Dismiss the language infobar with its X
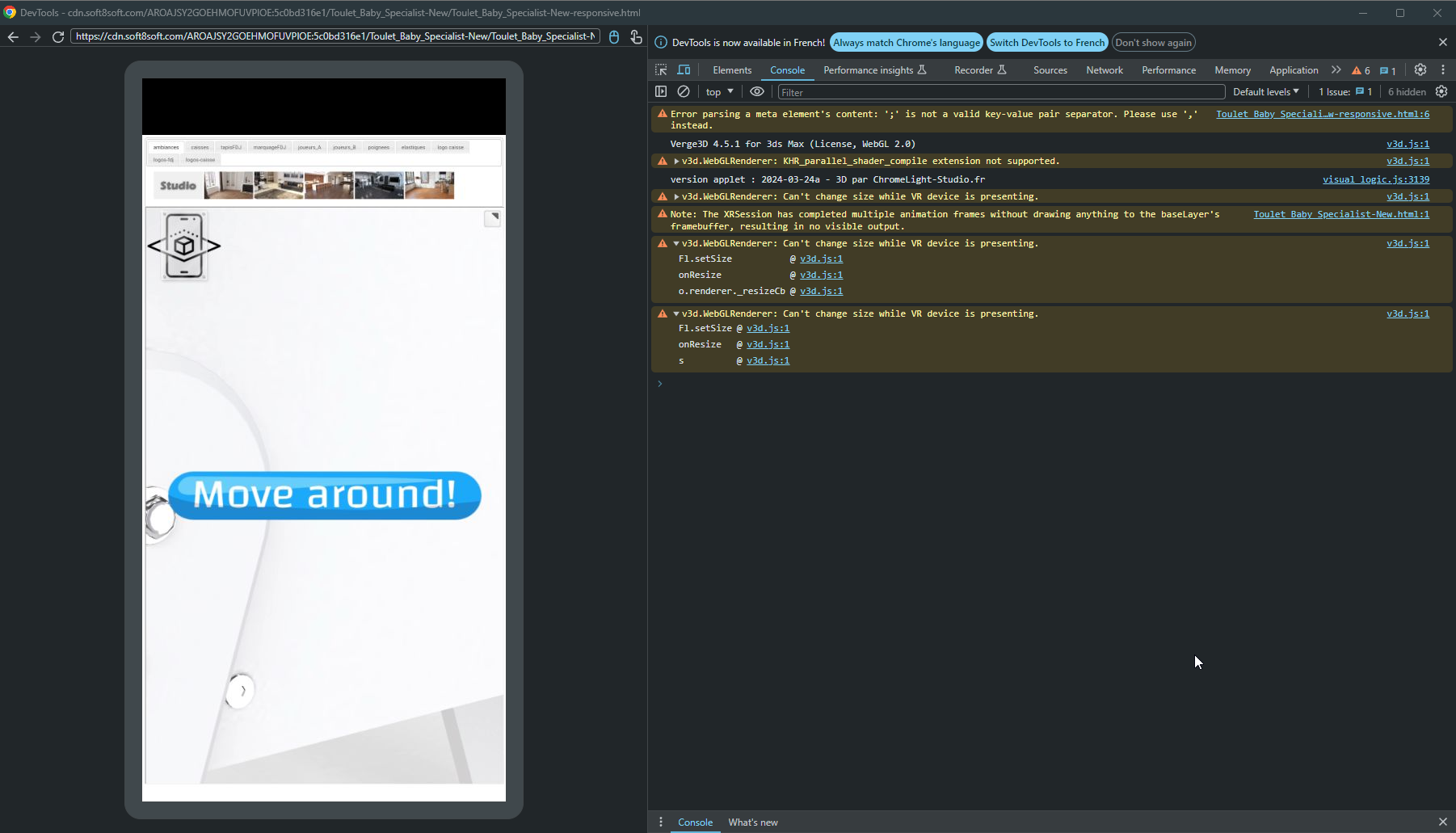This screenshot has height=833, width=1456. tap(1442, 42)
